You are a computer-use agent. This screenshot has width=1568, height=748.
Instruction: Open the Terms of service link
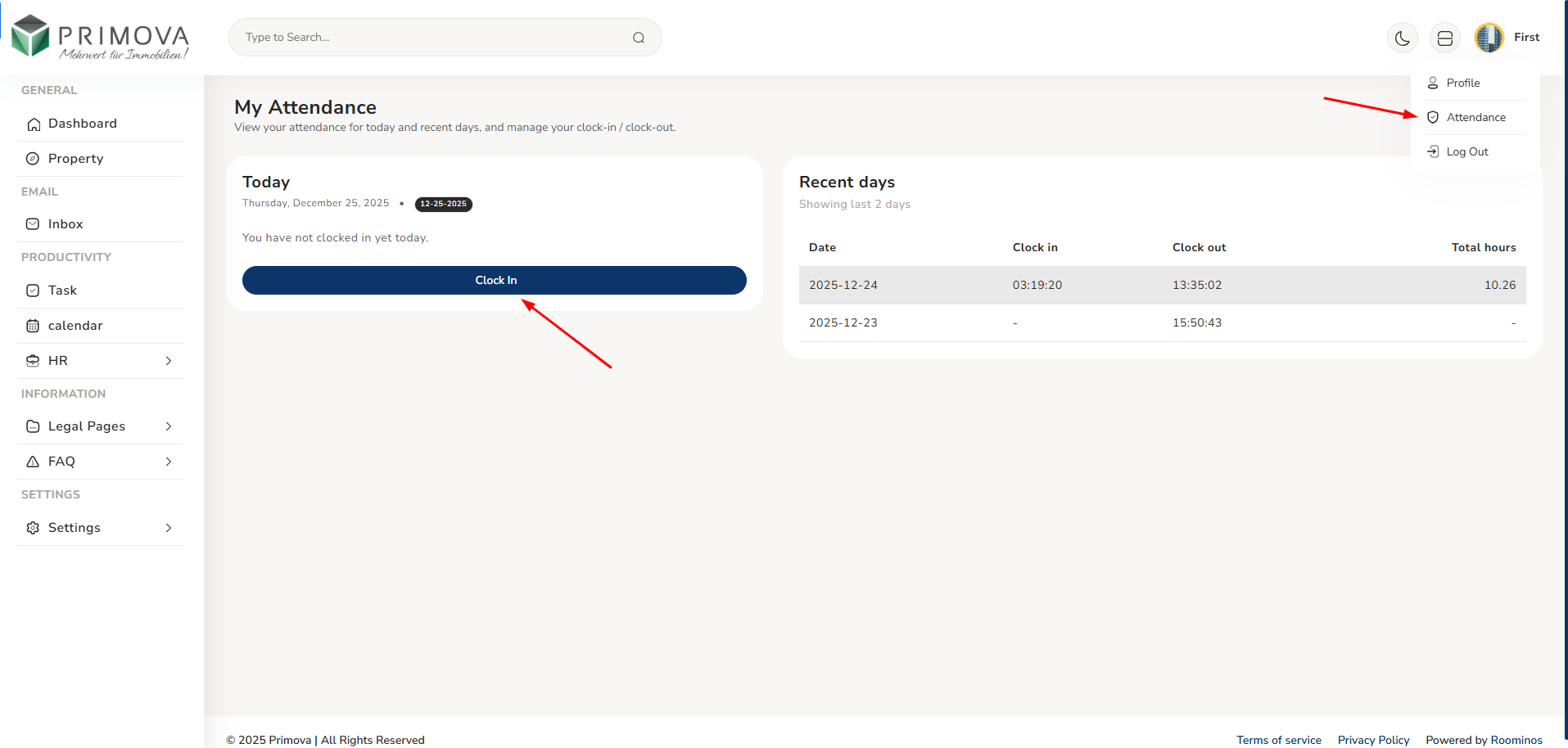[1278, 740]
